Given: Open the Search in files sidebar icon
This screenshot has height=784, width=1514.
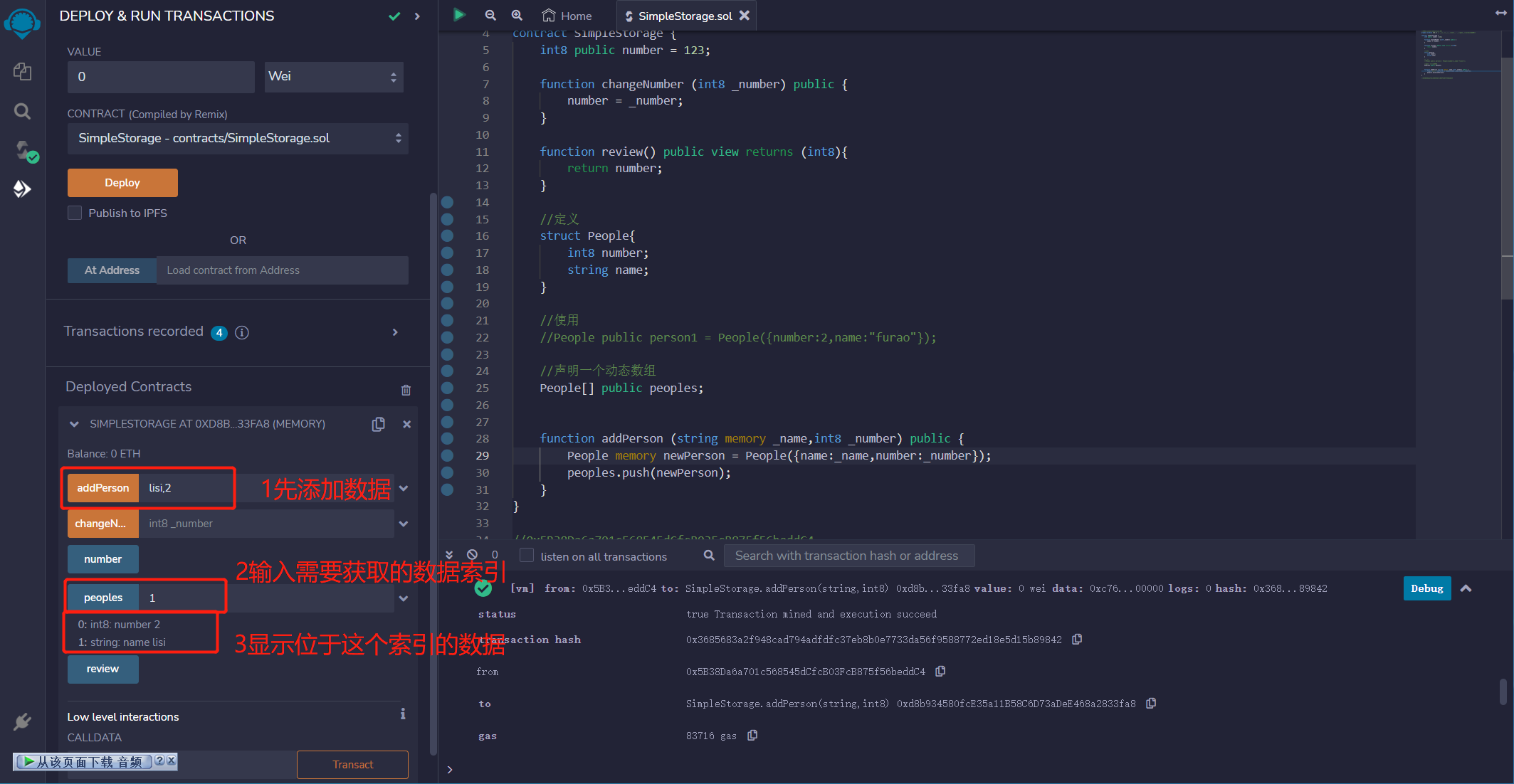Looking at the screenshot, I should pos(22,111).
